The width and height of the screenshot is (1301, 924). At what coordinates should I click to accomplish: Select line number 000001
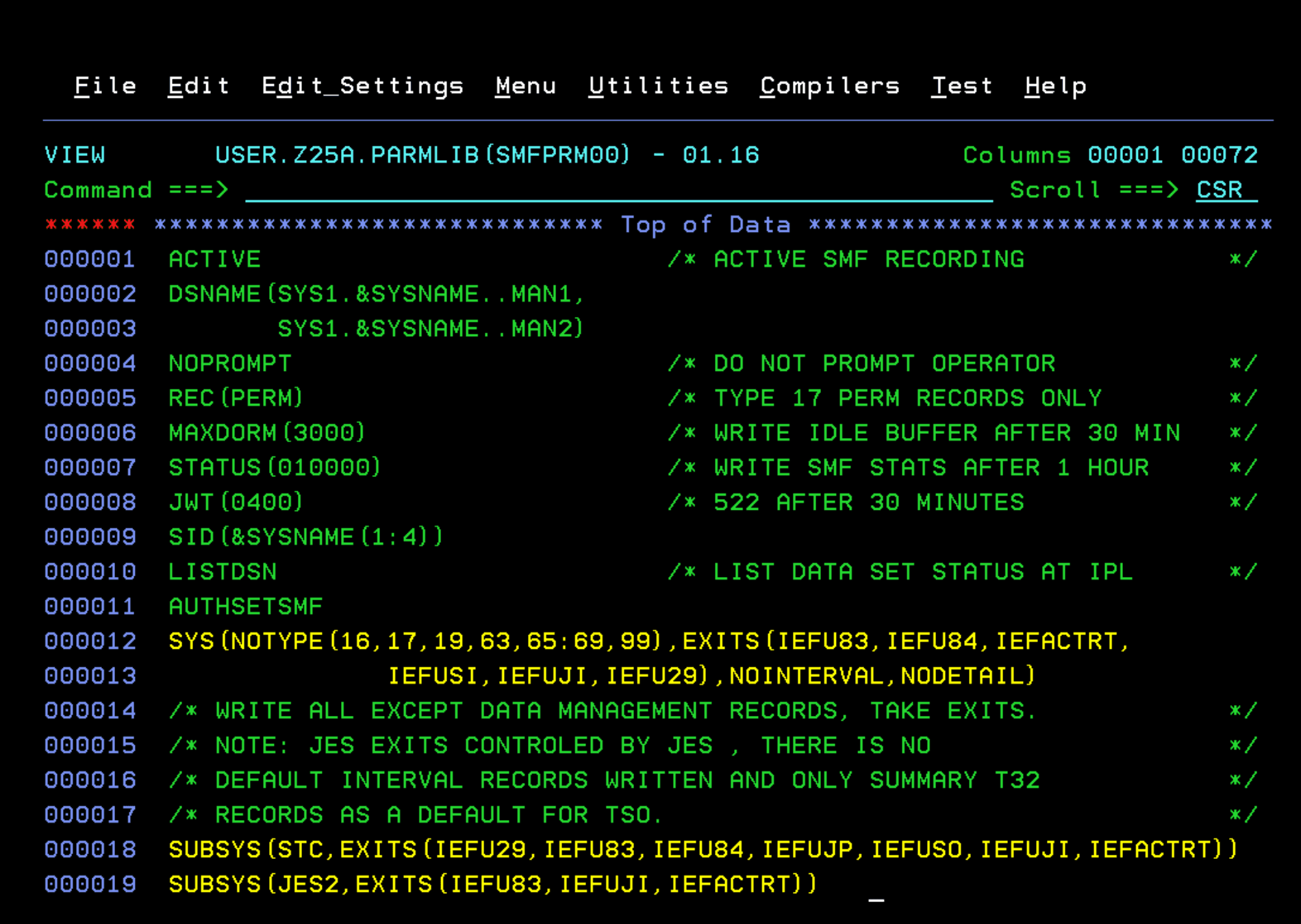[x=90, y=259]
